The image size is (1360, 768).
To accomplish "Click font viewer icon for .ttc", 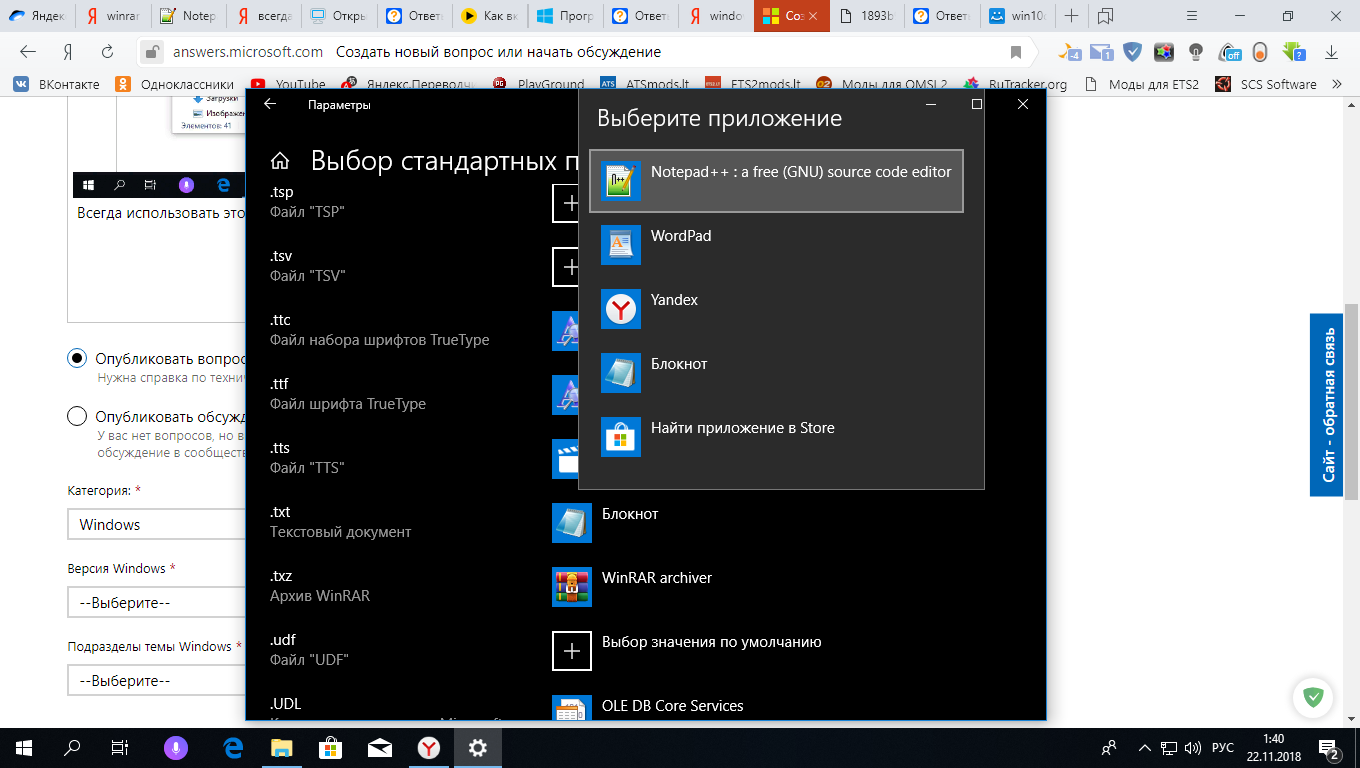I will [565, 331].
